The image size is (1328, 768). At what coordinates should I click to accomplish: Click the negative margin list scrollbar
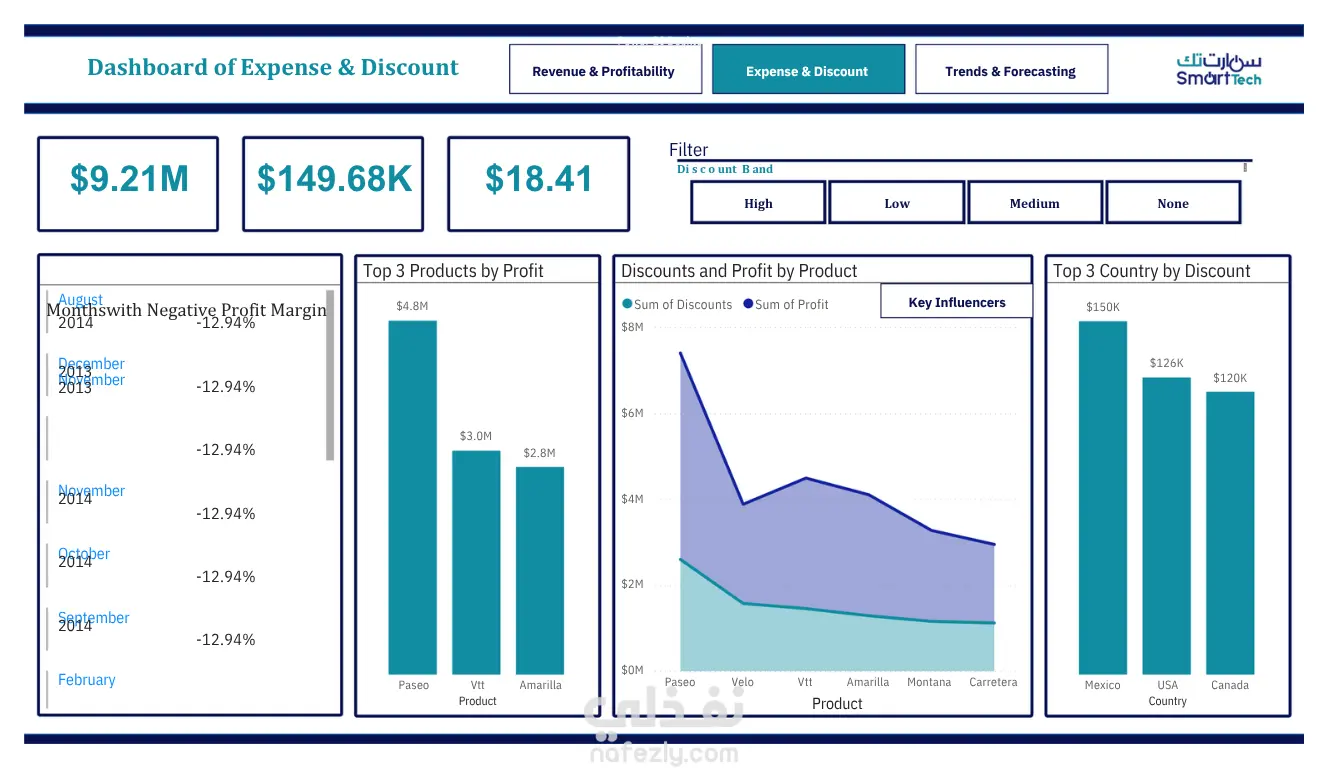(x=330, y=375)
